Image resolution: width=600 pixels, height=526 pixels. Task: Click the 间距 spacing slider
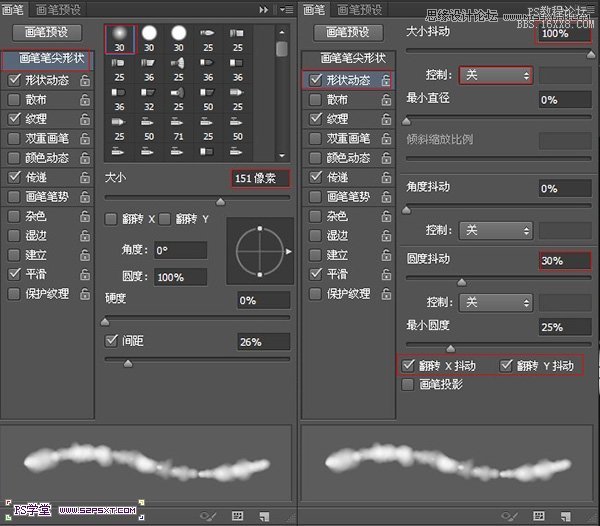(197, 360)
